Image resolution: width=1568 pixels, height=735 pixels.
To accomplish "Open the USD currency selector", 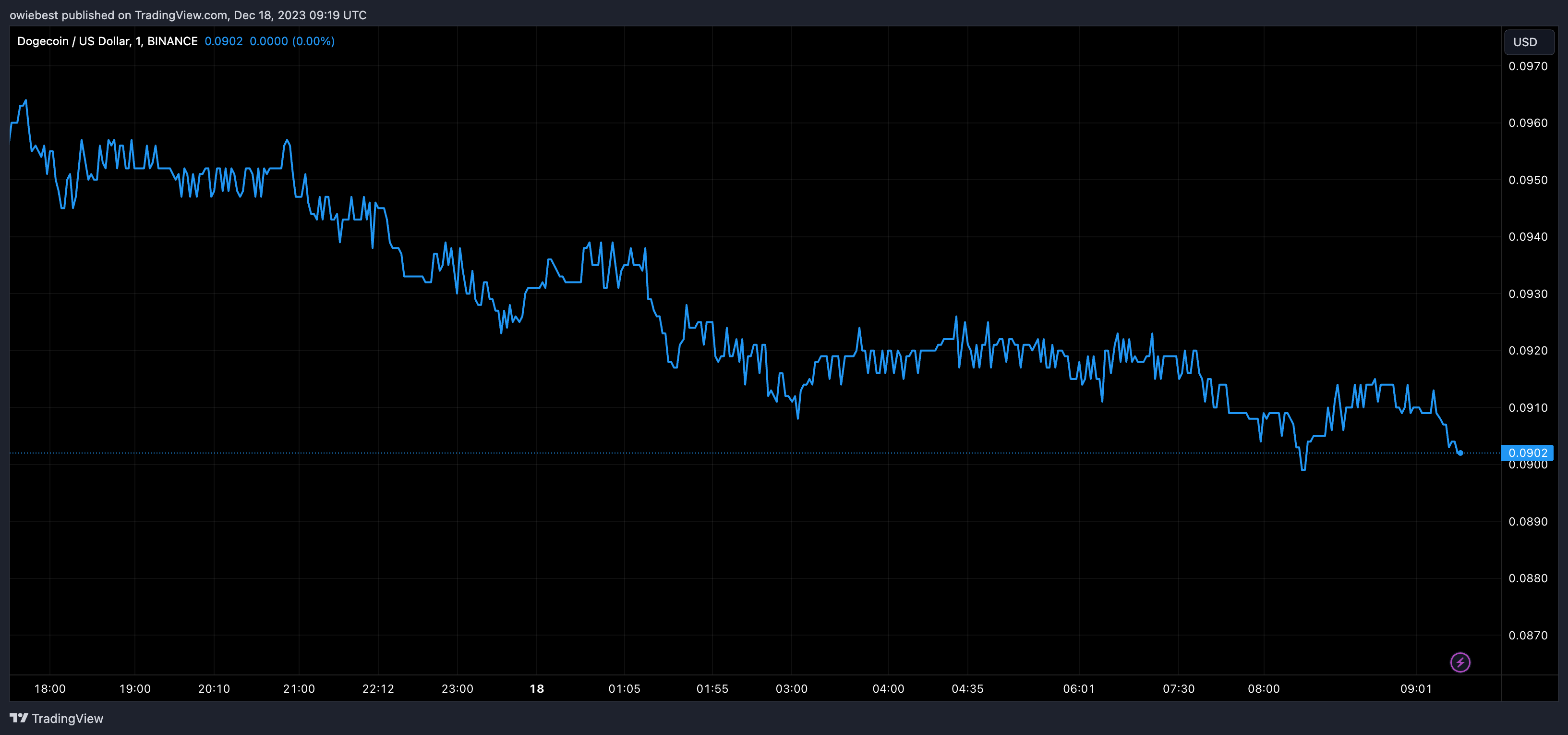I will click(1527, 42).
